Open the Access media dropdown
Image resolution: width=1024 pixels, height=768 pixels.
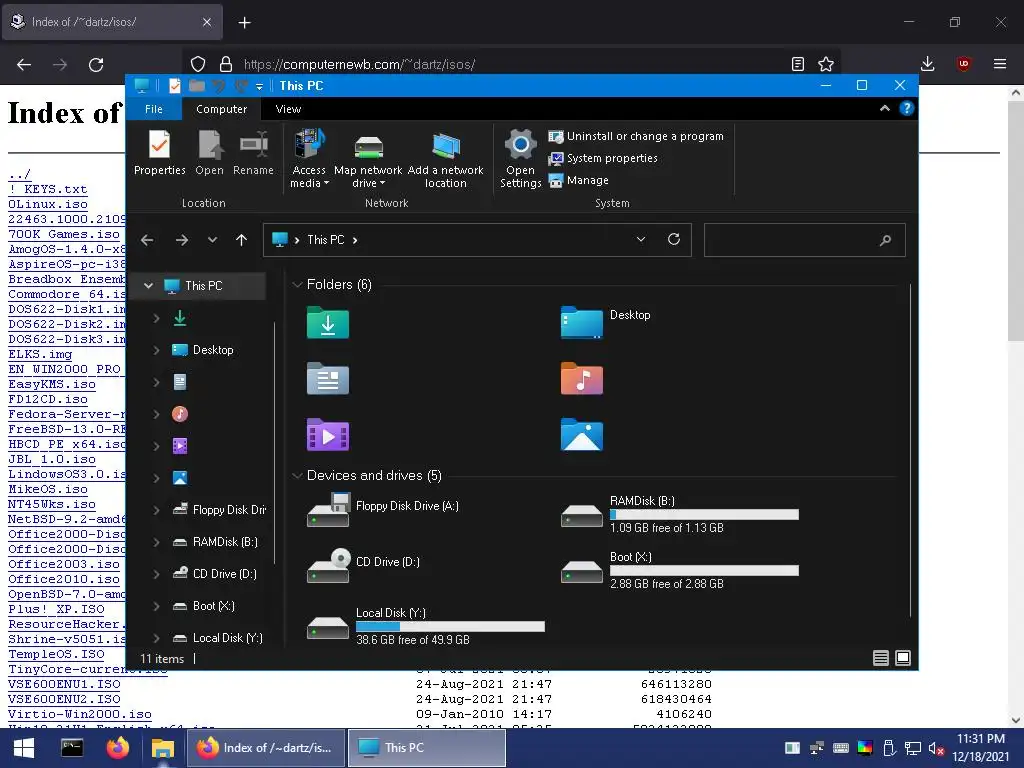pyautogui.click(x=309, y=159)
